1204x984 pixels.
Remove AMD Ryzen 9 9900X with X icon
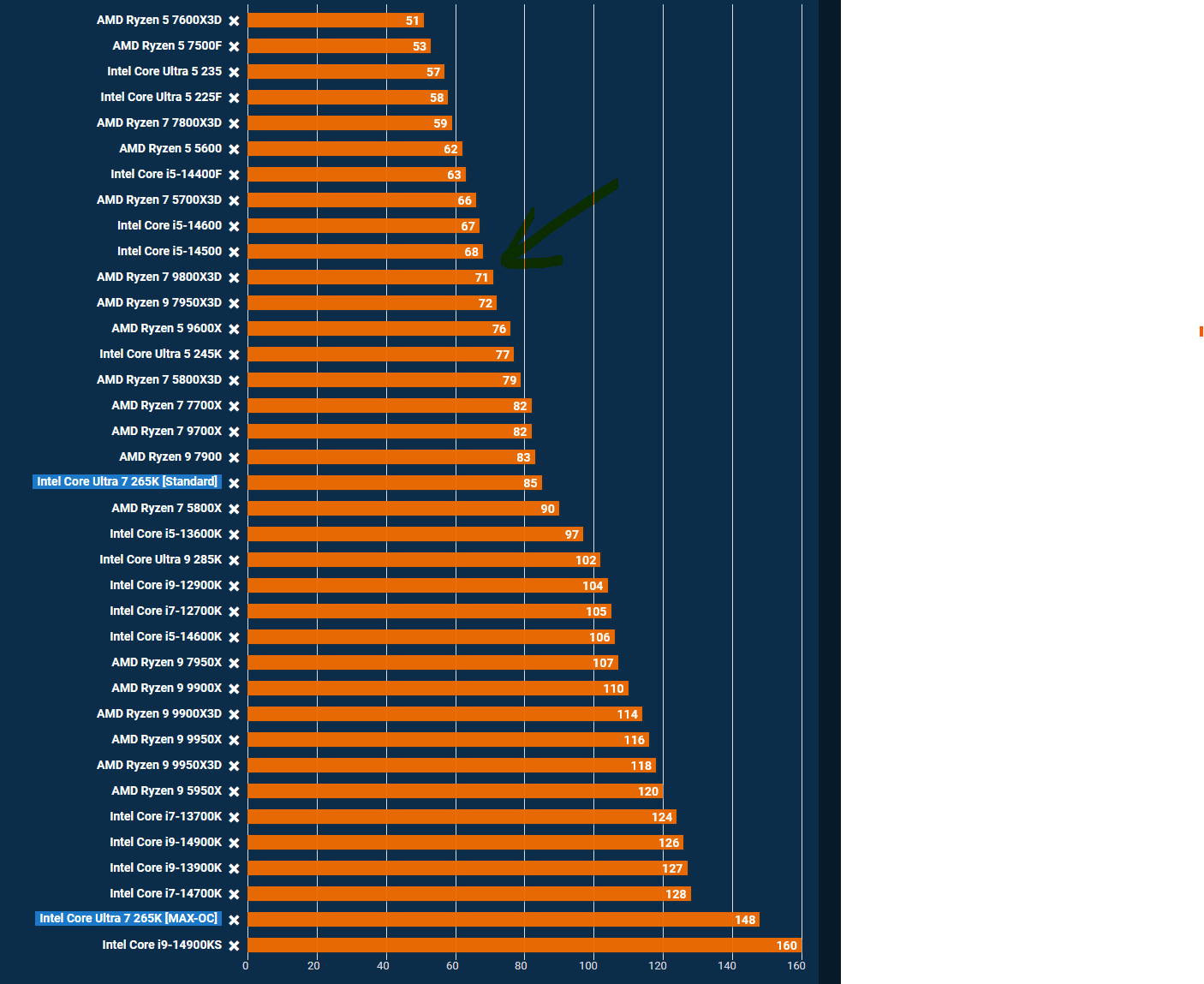[234, 689]
